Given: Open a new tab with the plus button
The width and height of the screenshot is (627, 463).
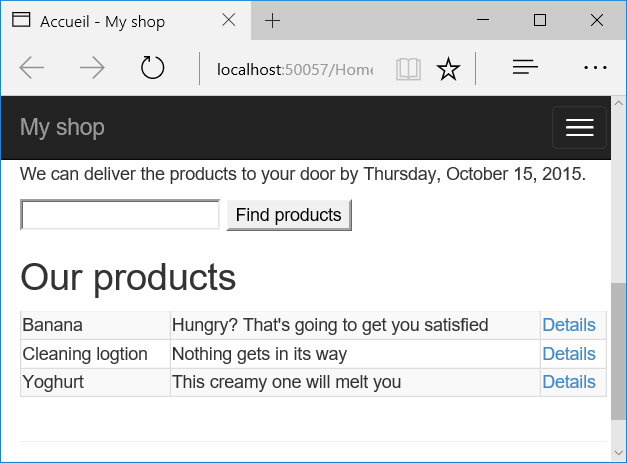Looking at the screenshot, I should click(273, 21).
